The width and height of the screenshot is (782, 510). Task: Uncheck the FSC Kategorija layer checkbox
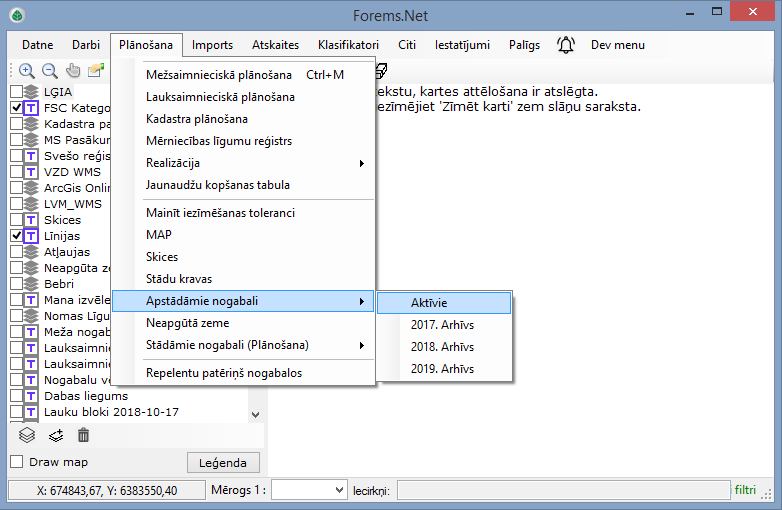[16, 108]
